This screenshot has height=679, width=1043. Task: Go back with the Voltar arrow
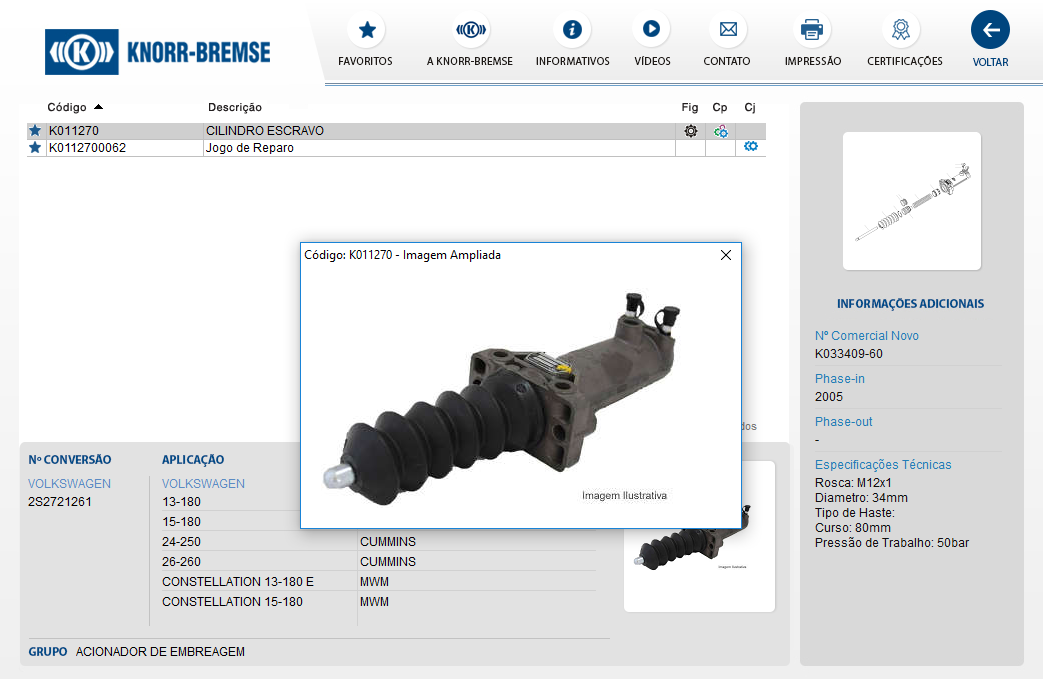point(990,30)
